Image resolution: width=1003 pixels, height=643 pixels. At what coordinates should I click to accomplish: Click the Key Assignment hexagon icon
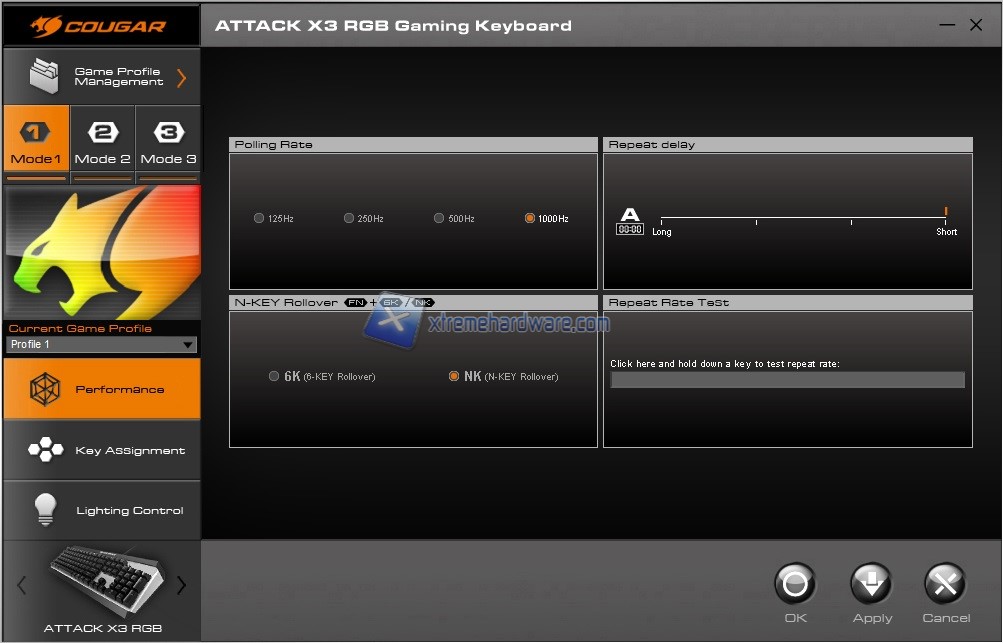point(45,450)
